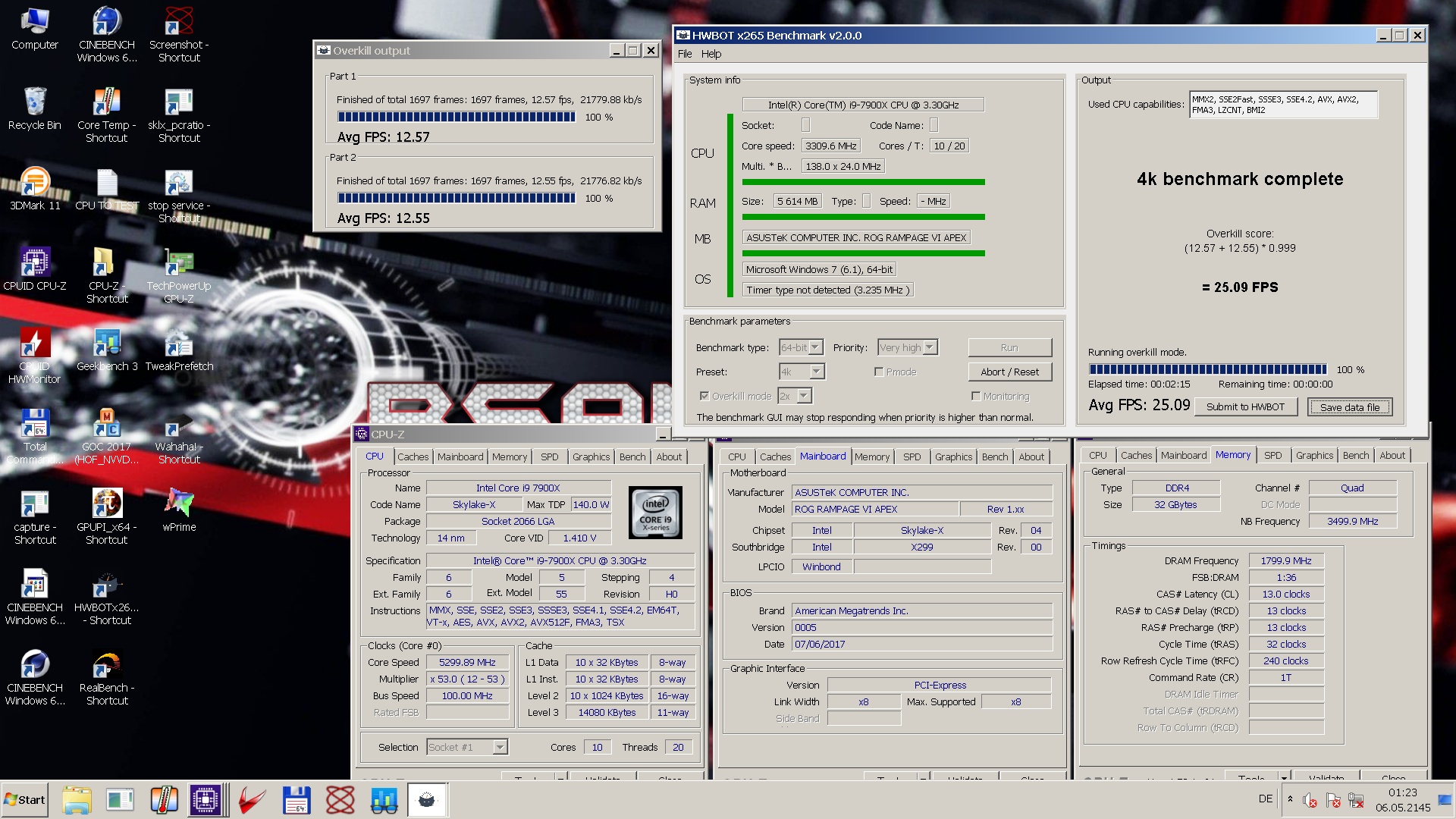Switch to Caches tab in left CPU-Z
The image size is (1456, 819).
point(413,457)
